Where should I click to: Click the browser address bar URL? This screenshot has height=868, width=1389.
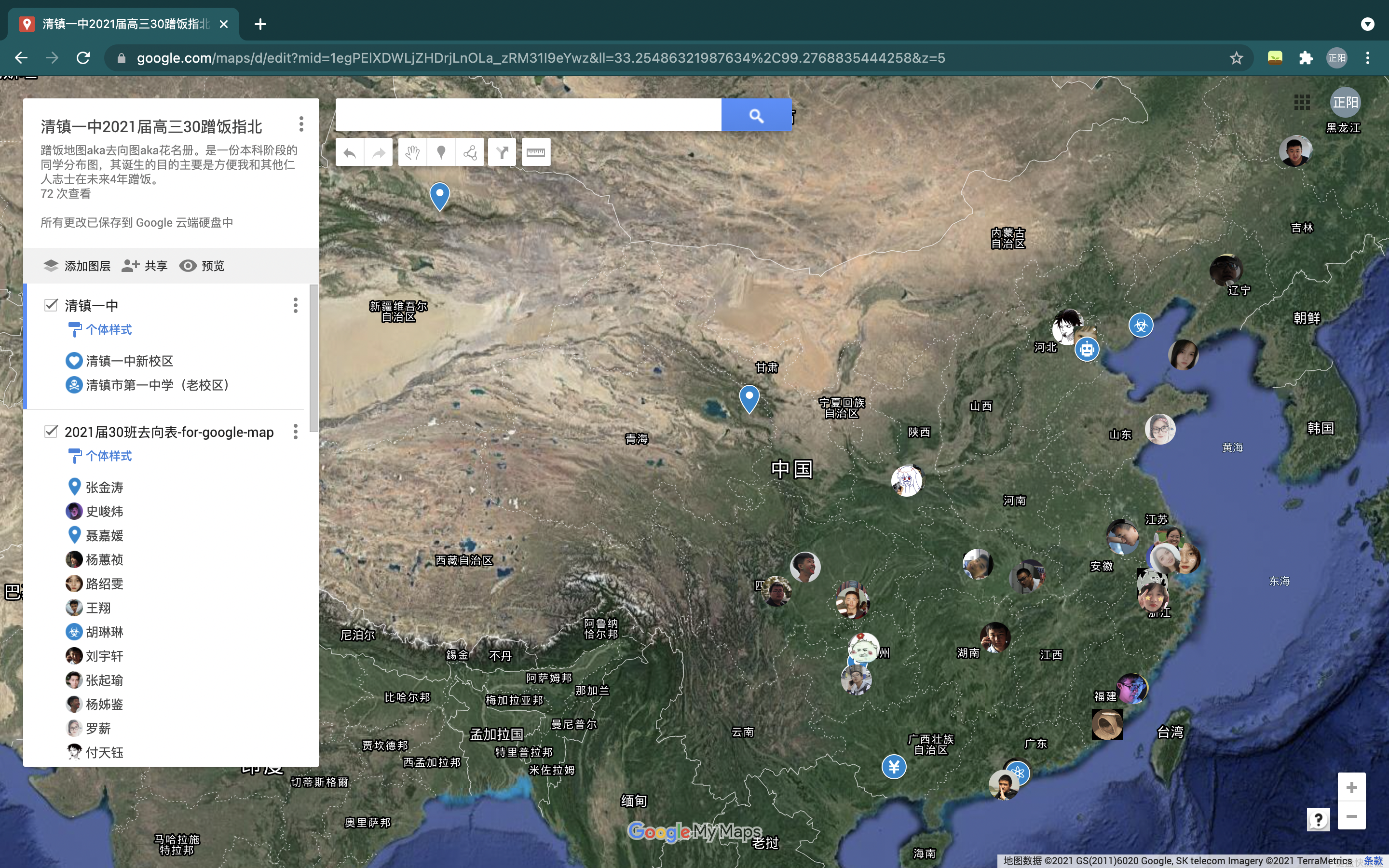click(x=541, y=58)
